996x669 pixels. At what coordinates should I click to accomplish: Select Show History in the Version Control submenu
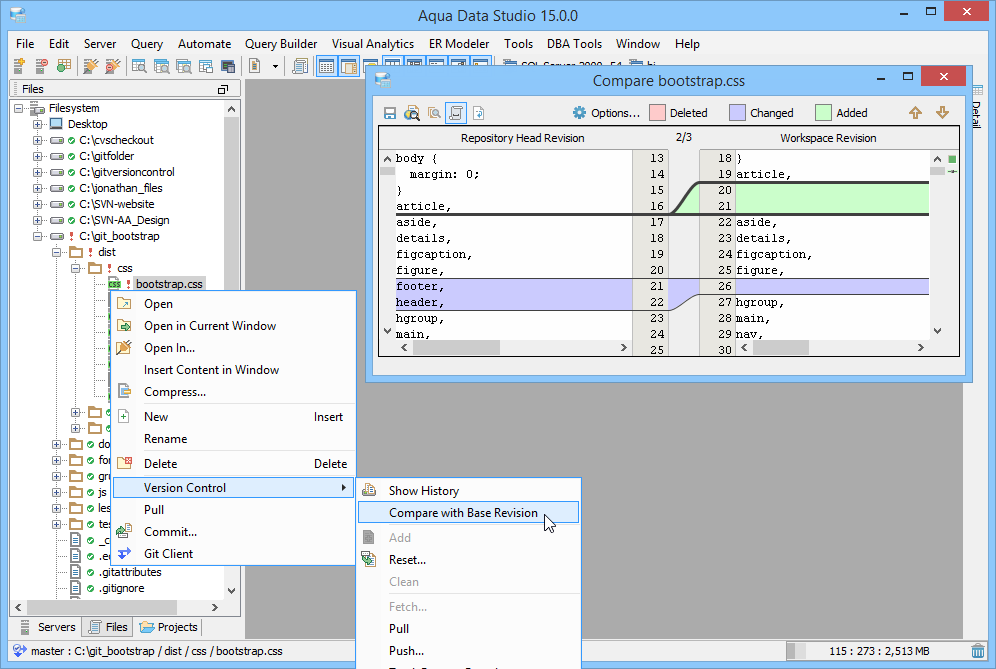point(469,491)
